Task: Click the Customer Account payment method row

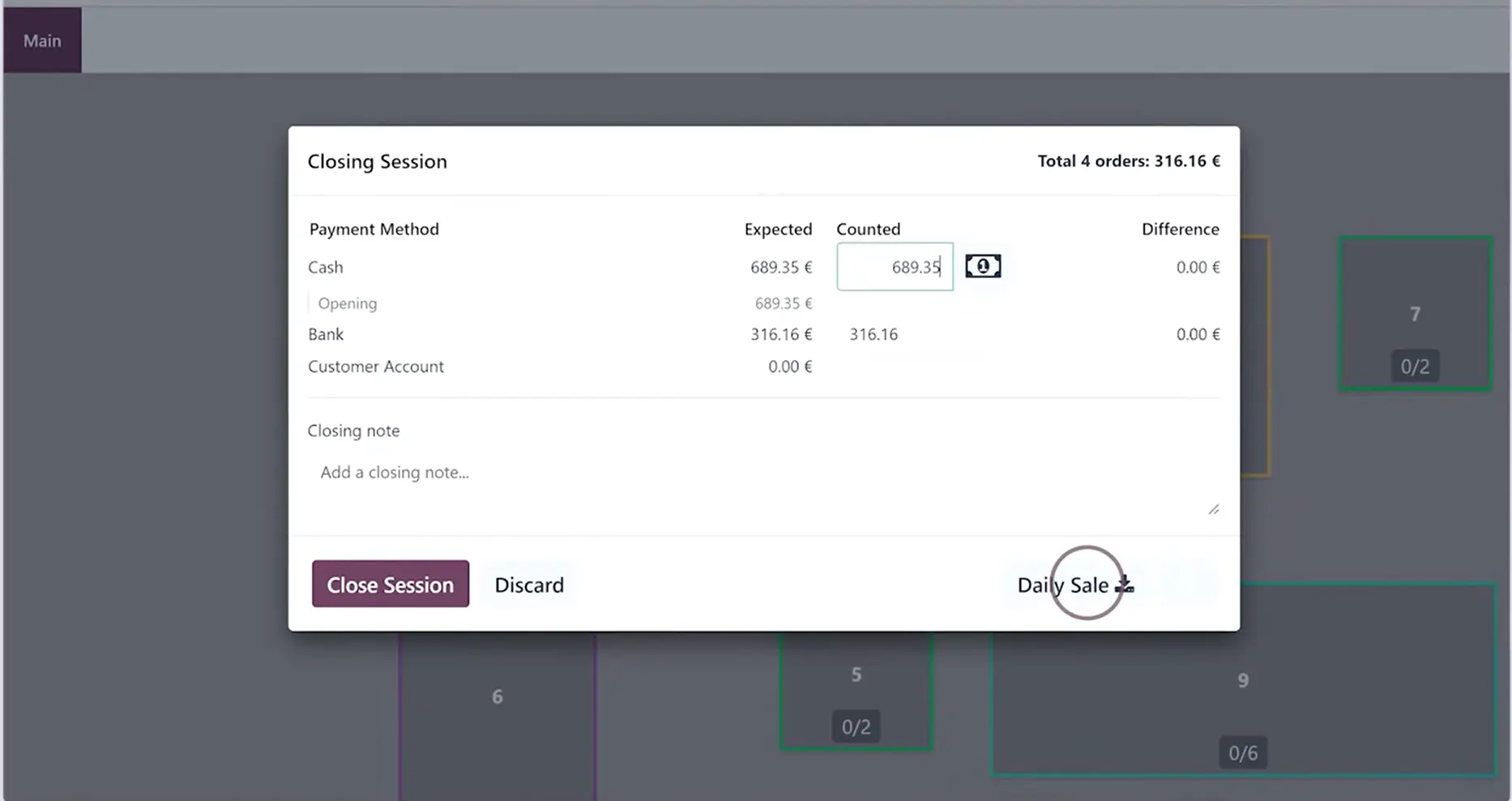Action: [376, 366]
